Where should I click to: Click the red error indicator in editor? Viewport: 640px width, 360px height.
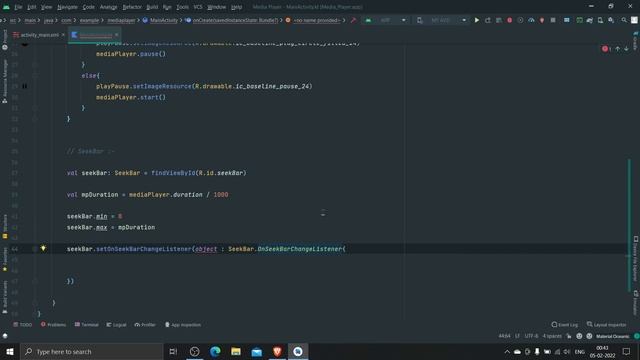click(x=606, y=49)
